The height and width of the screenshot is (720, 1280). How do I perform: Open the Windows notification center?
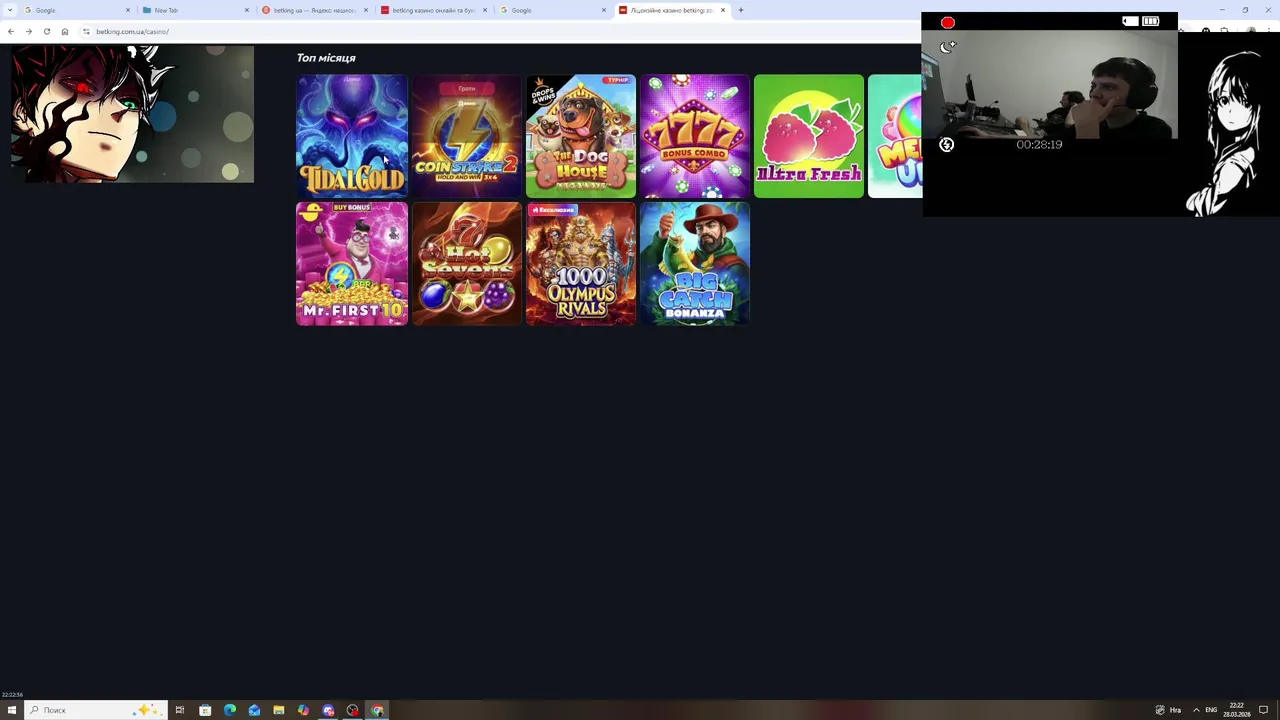pyautogui.click(x=1264, y=710)
